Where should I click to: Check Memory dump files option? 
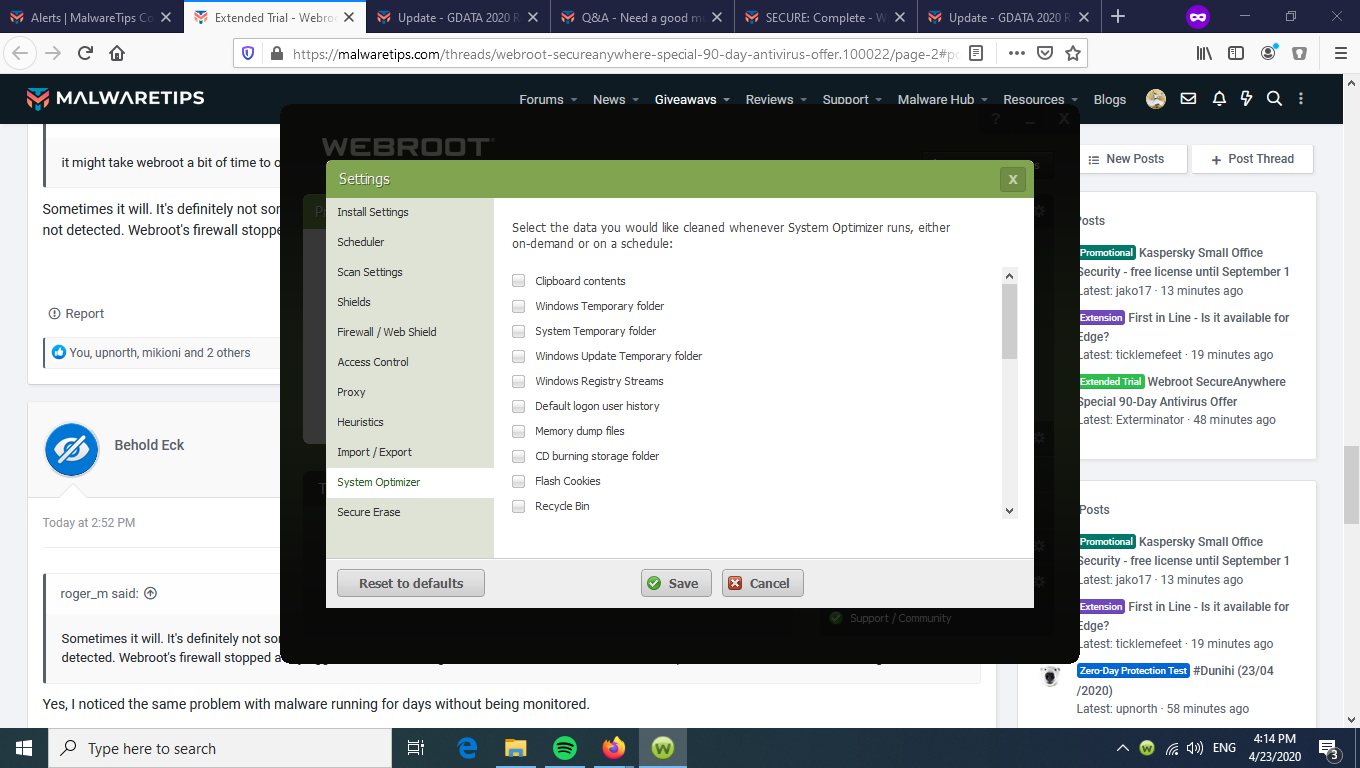(519, 431)
